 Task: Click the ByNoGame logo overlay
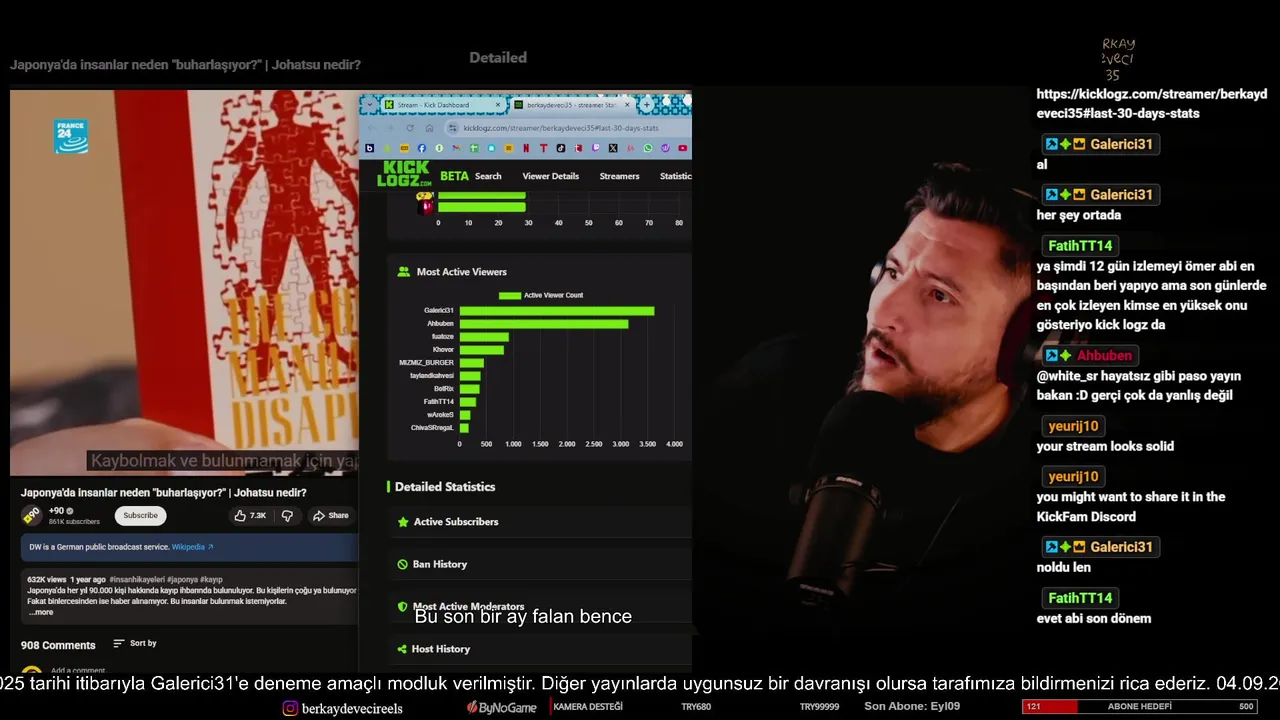click(502, 708)
